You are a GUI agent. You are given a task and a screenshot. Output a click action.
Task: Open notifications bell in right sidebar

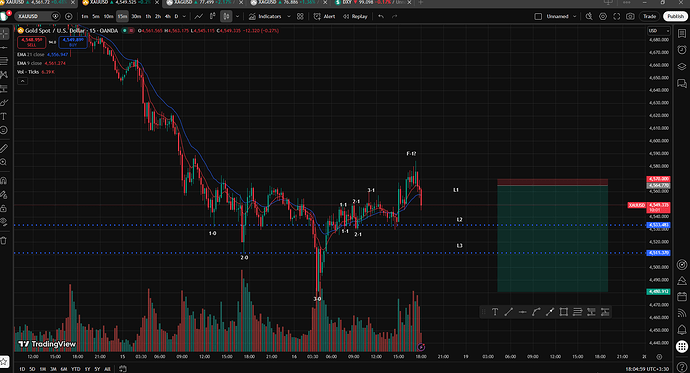[x=682, y=329]
